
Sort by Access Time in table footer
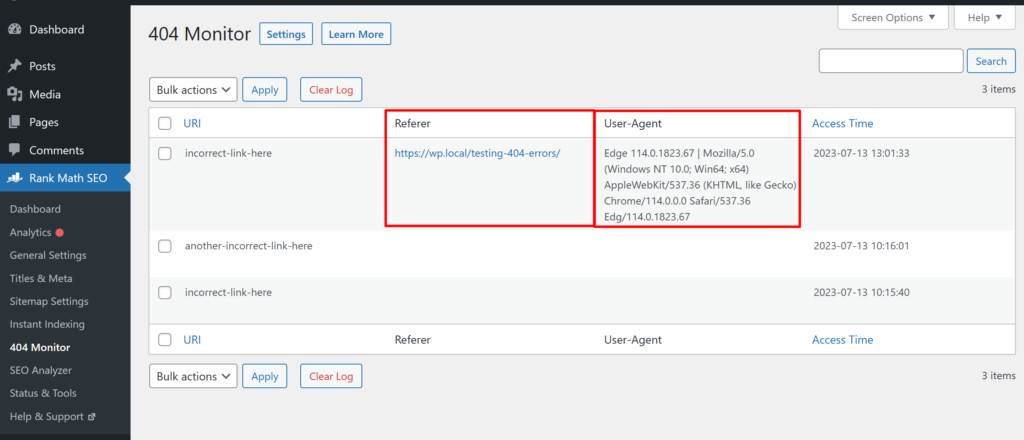[x=842, y=339]
